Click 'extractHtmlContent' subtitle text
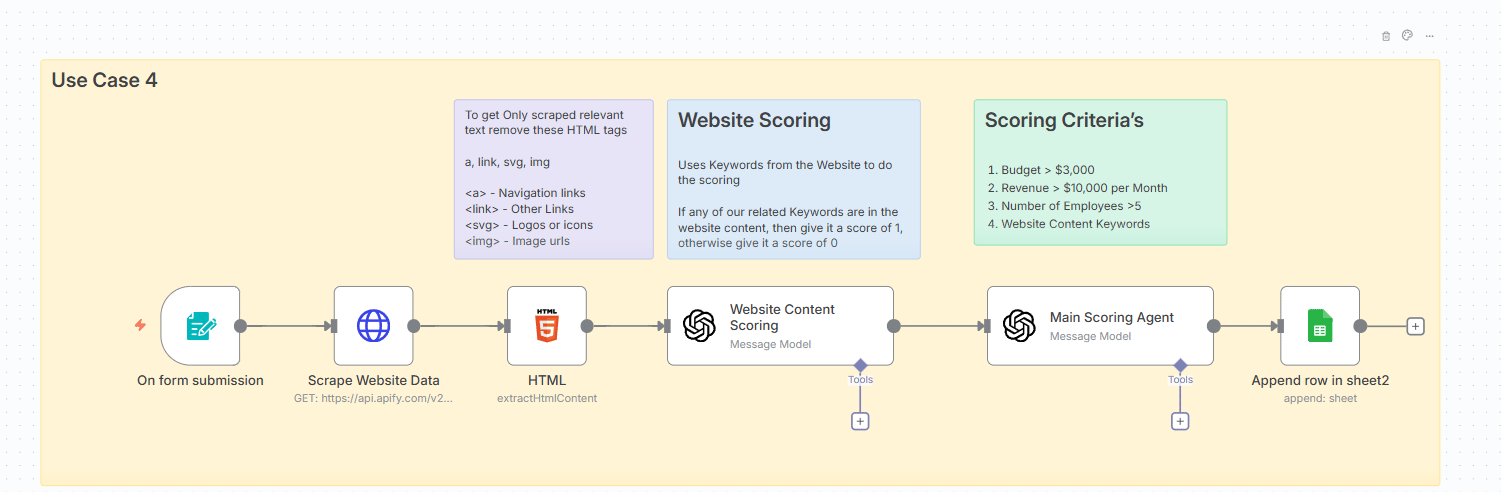The width and height of the screenshot is (1501, 492). tap(546, 398)
